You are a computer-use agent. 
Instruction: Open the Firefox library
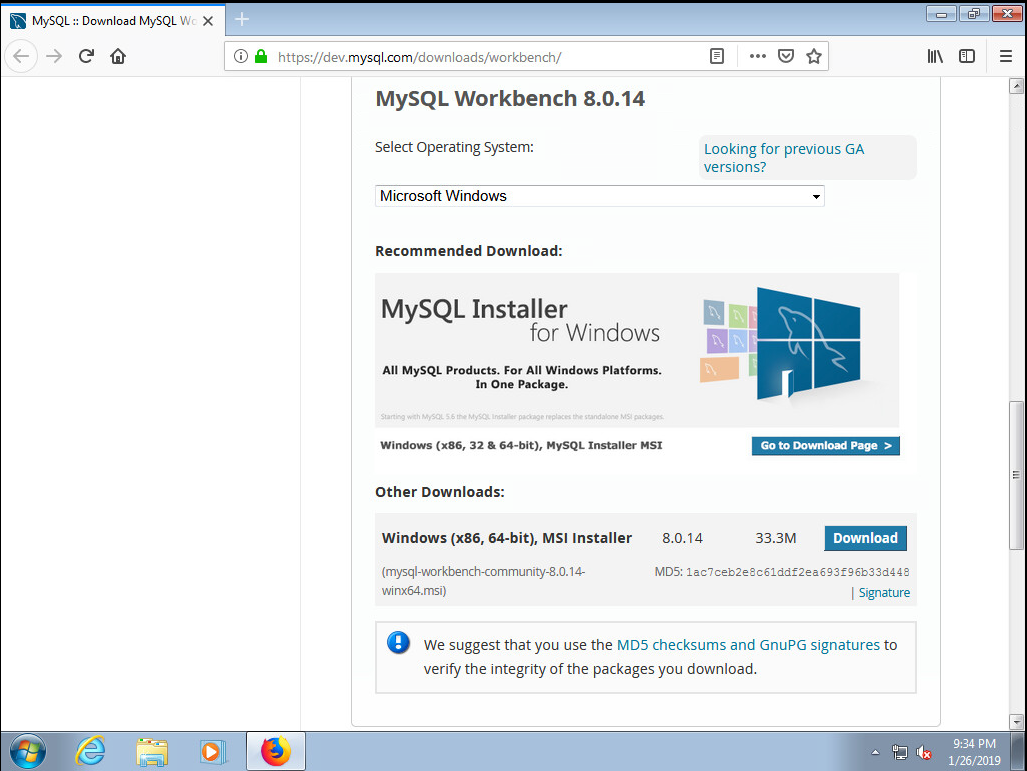click(x=935, y=56)
